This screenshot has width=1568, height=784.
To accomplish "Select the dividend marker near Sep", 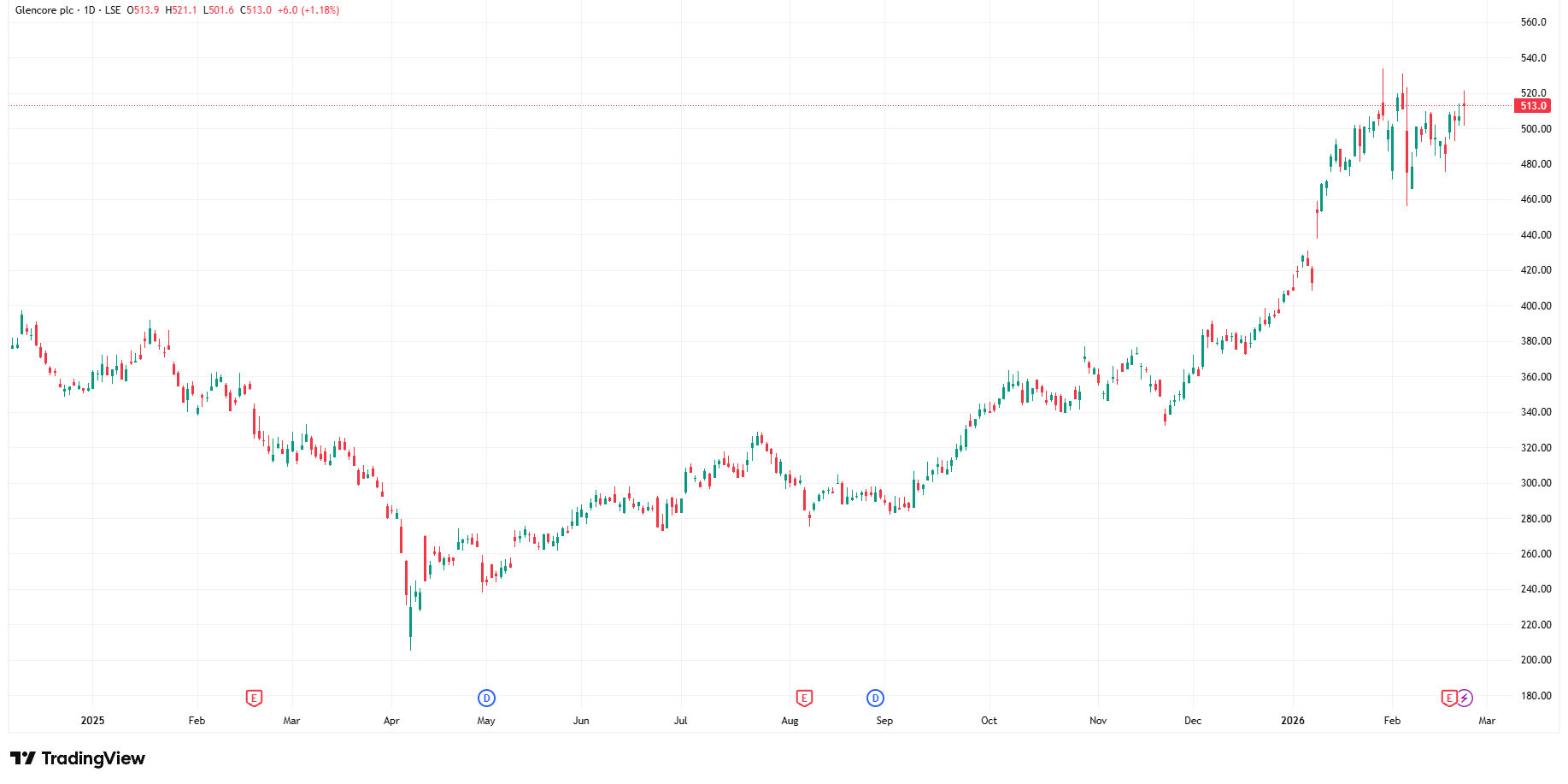I will pyautogui.click(x=875, y=699).
